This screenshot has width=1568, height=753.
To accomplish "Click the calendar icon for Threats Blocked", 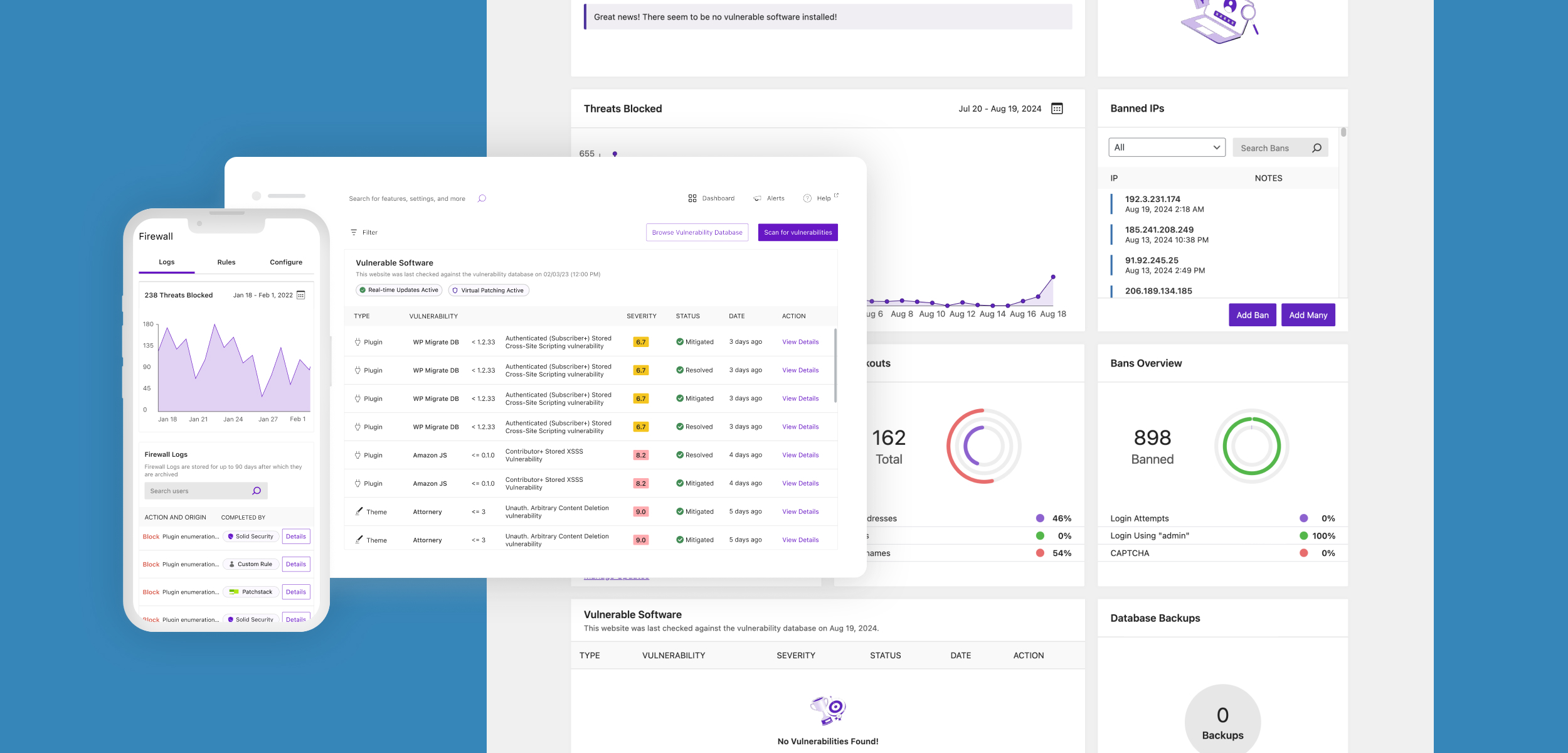I will pyautogui.click(x=1057, y=108).
